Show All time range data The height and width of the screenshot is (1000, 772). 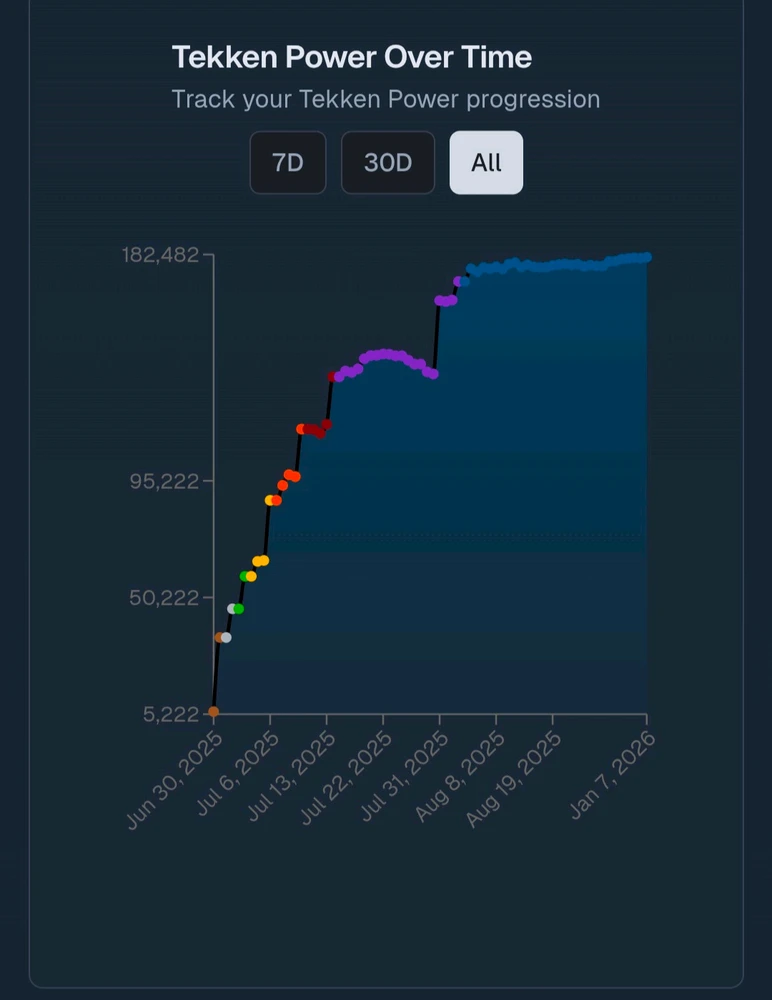pos(486,162)
